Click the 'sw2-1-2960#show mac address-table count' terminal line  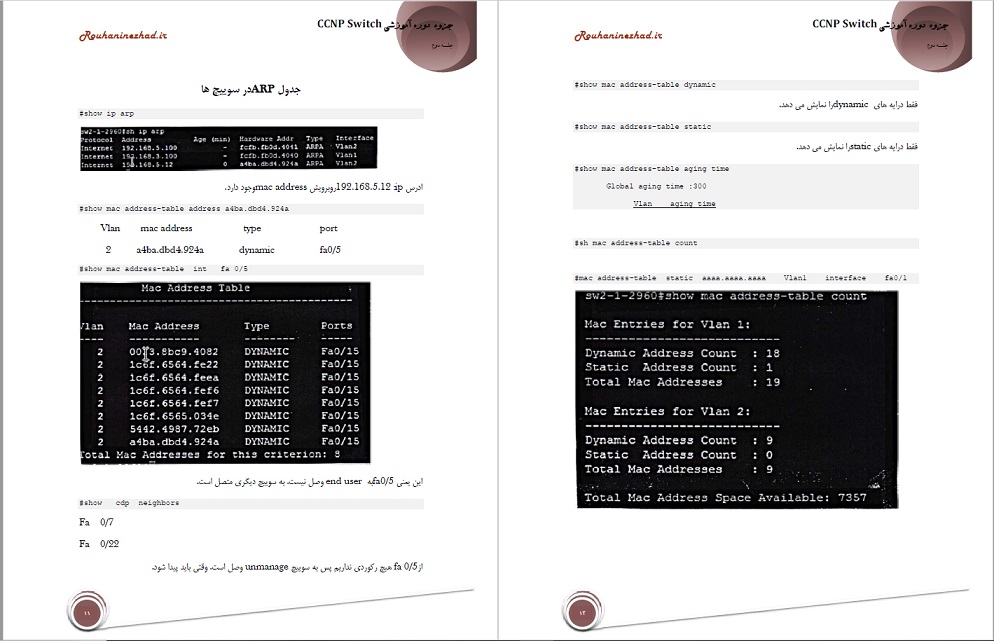point(726,296)
